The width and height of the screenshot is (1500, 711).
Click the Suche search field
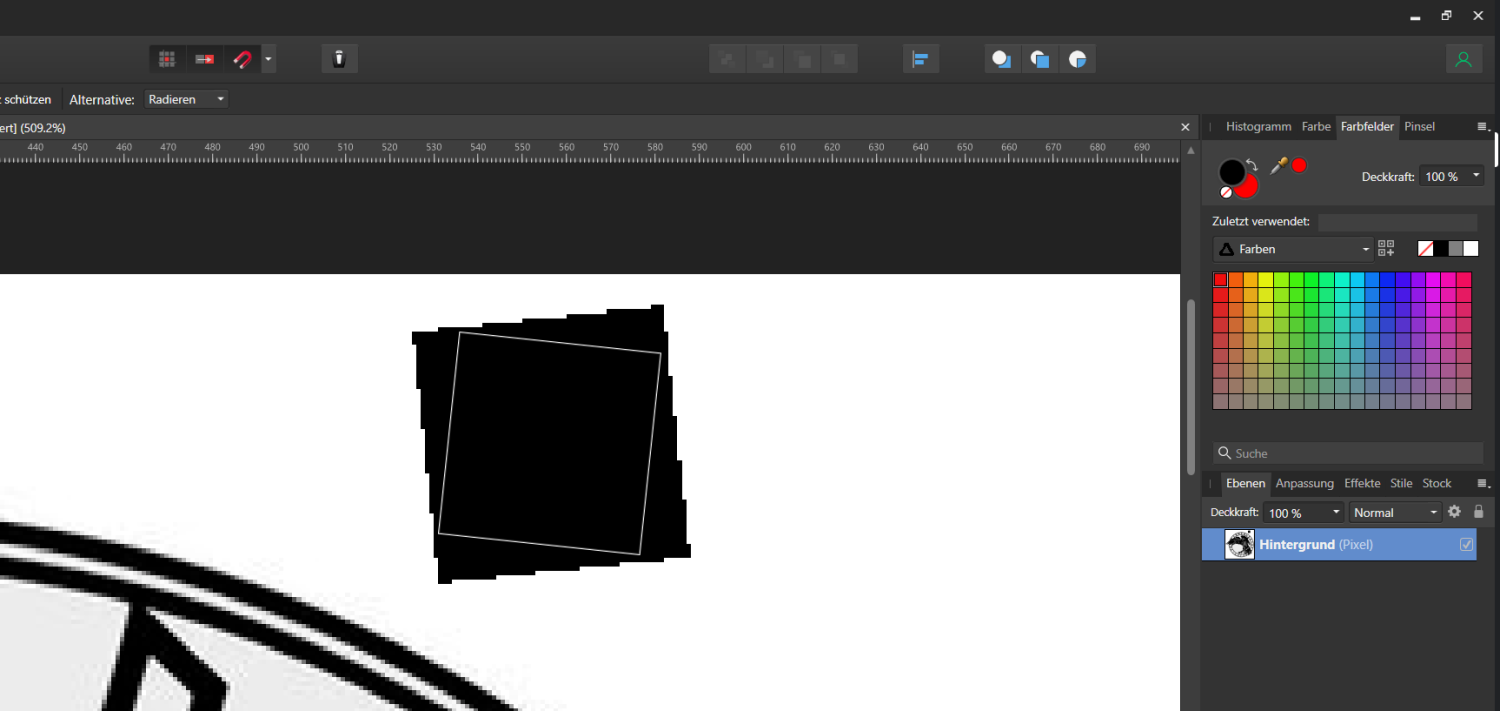[x=1348, y=453]
